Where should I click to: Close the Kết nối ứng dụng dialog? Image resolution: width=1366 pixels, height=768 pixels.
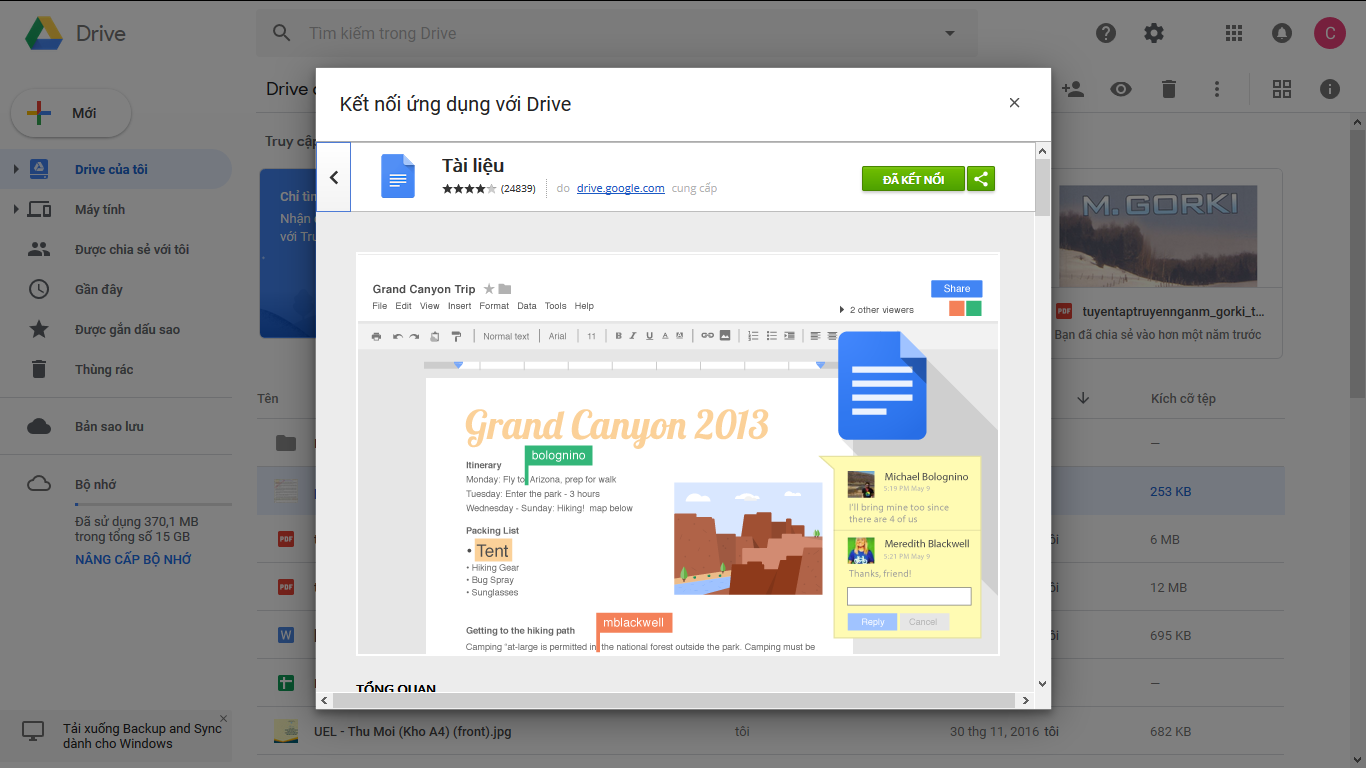point(1014,103)
